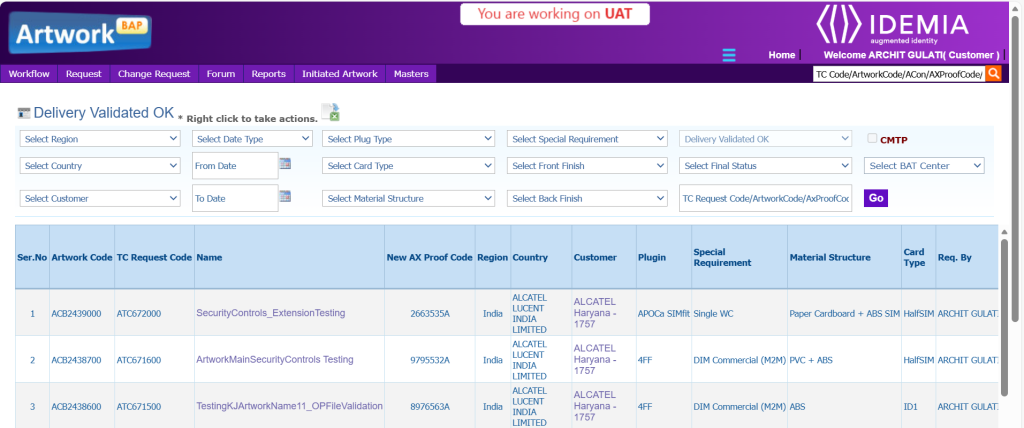Toggle the CMTP checkbox
The width and height of the screenshot is (1024, 428).
(x=872, y=139)
